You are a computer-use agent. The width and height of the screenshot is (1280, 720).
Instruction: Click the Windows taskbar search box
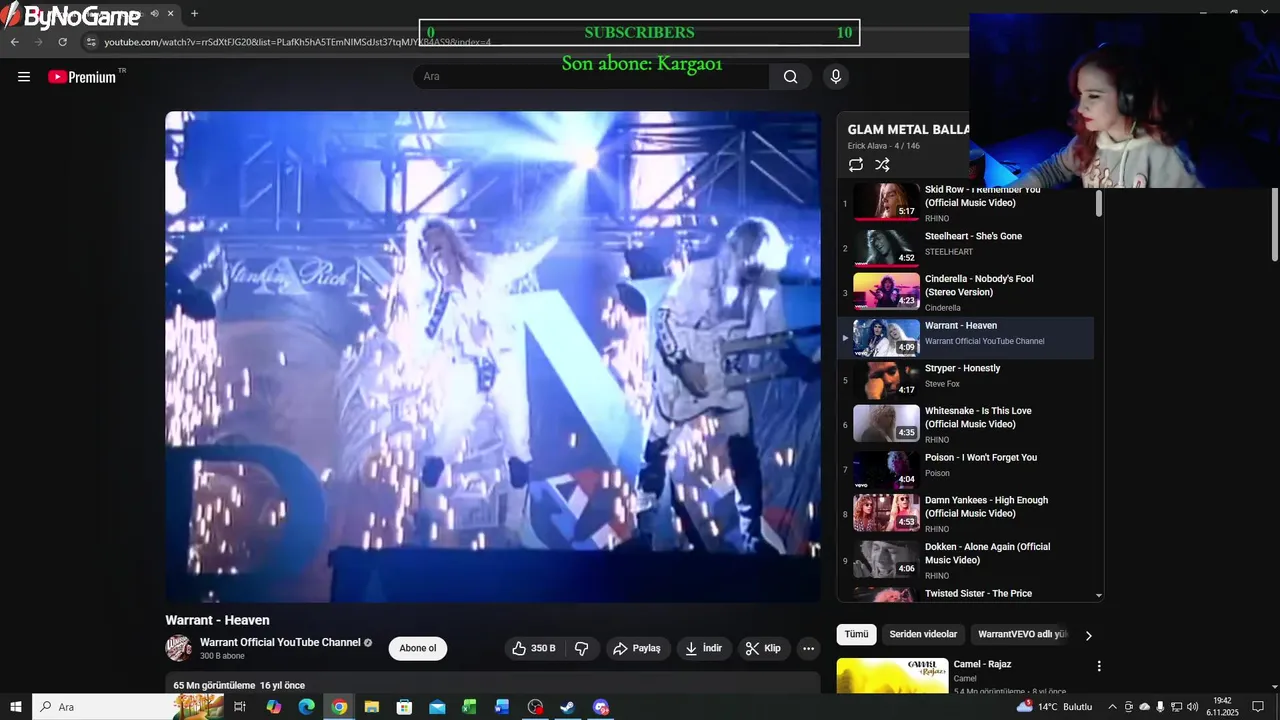click(128, 707)
